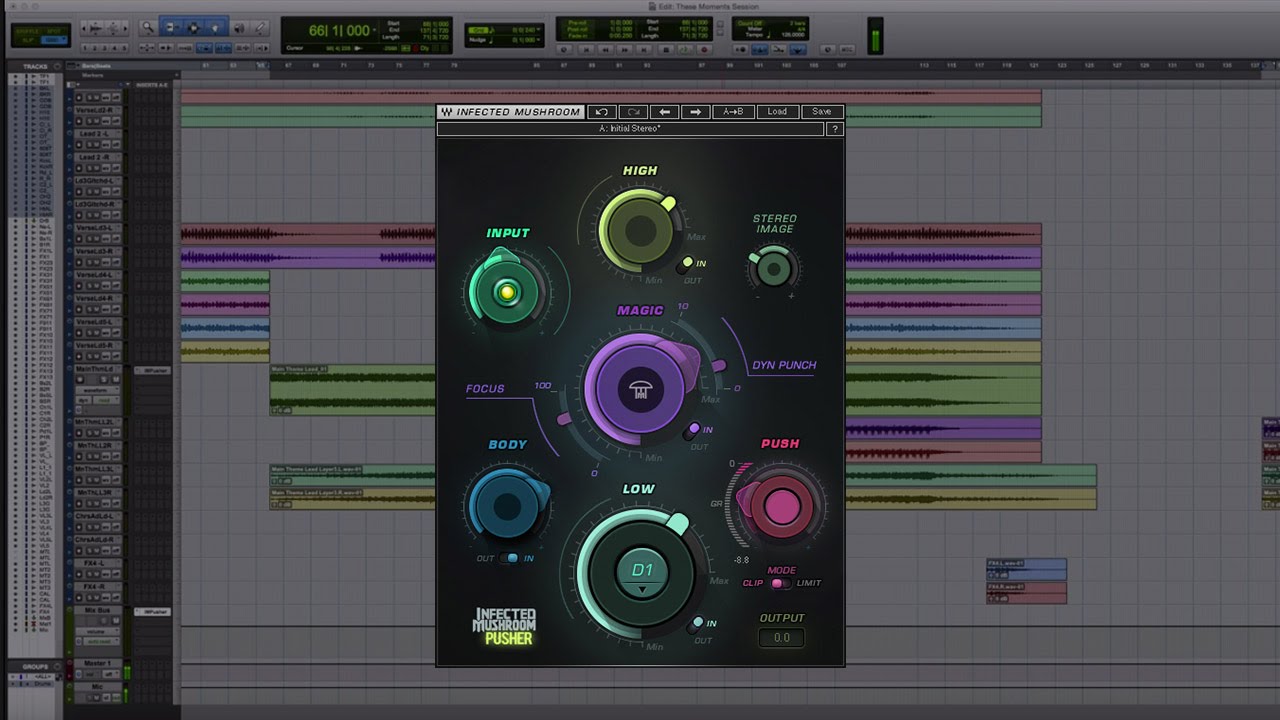Screen dimensions: 1280x720
Task: Go to next preset with right arrow
Action: [697, 112]
